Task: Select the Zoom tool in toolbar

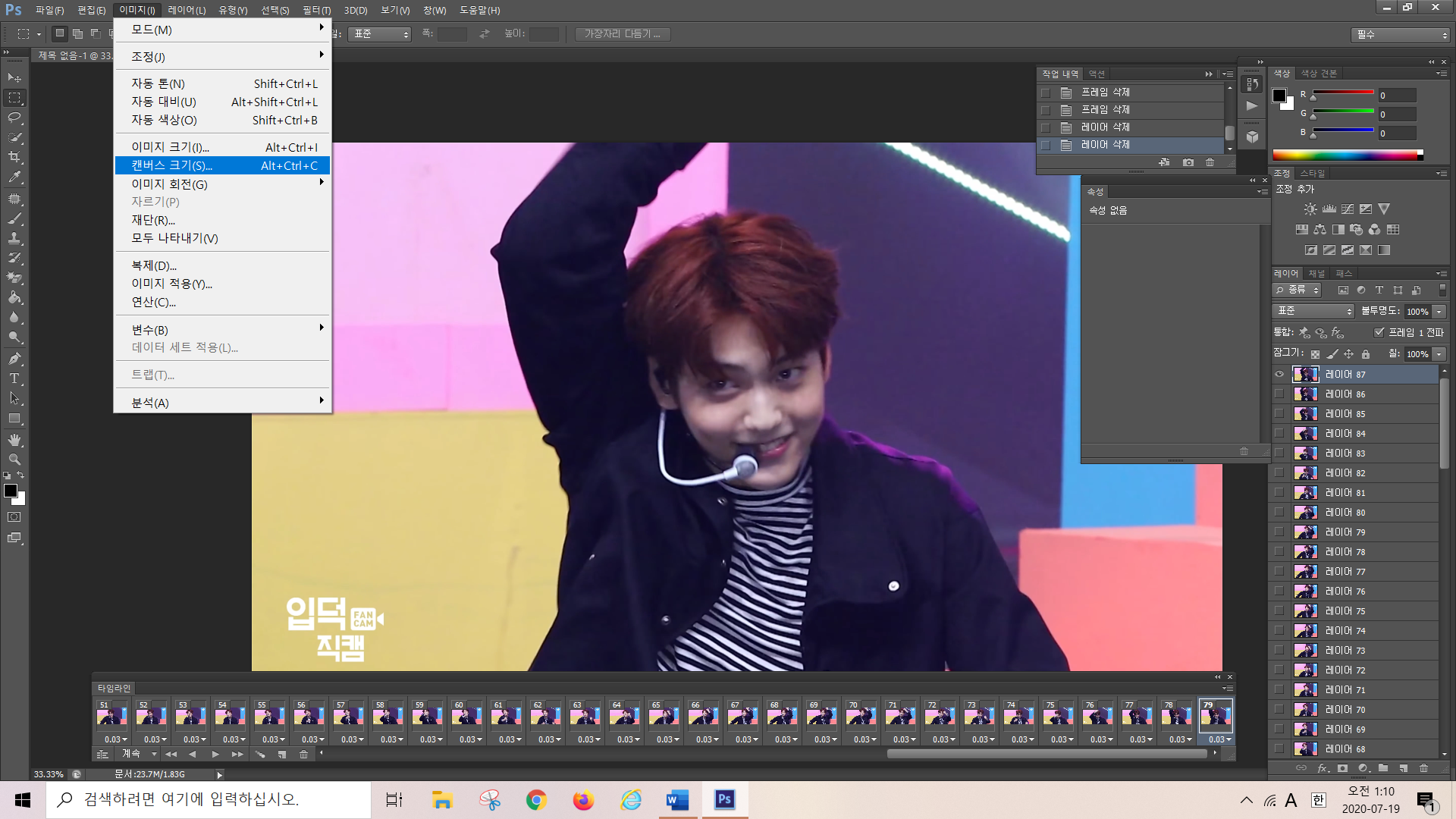Action: pyautogui.click(x=14, y=460)
